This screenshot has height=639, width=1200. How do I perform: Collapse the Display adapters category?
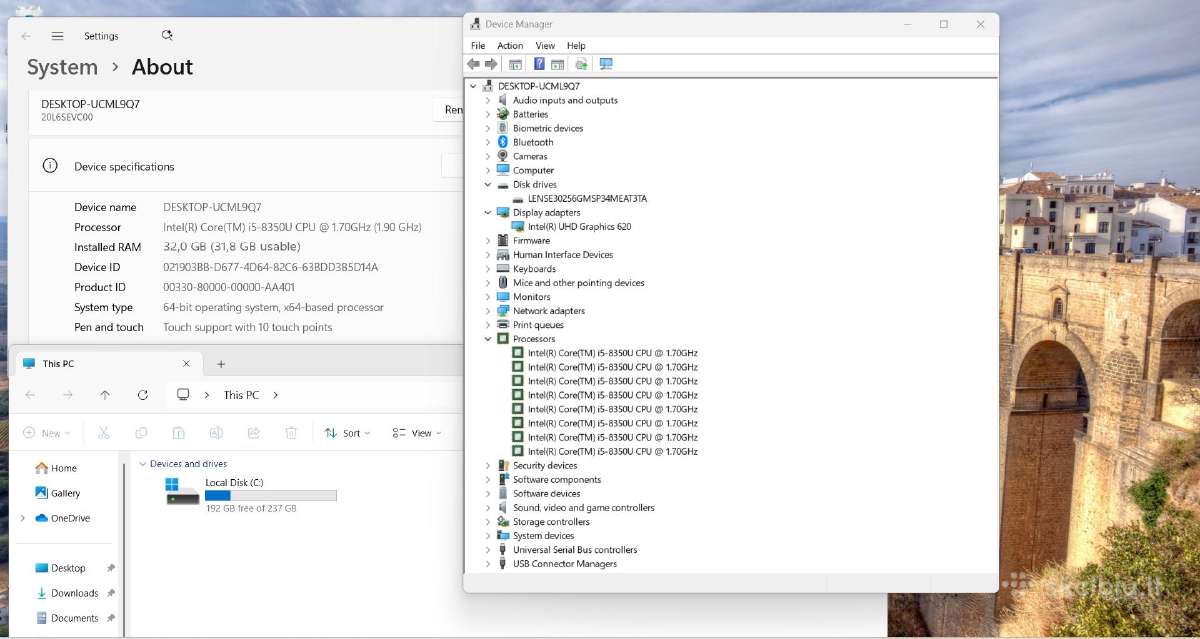coord(488,212)
